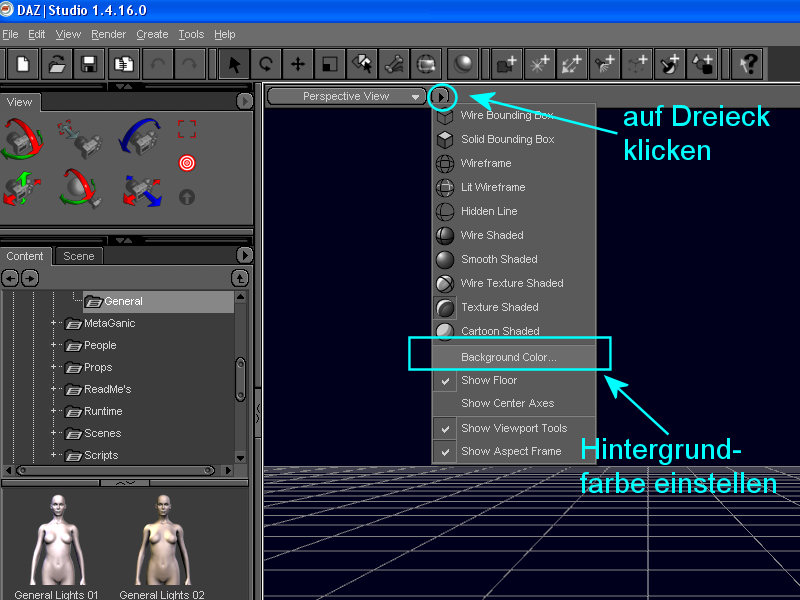800x600 pixels.
Task: Select the Rotate tool in the toolbar
Action: pos(266,64)
